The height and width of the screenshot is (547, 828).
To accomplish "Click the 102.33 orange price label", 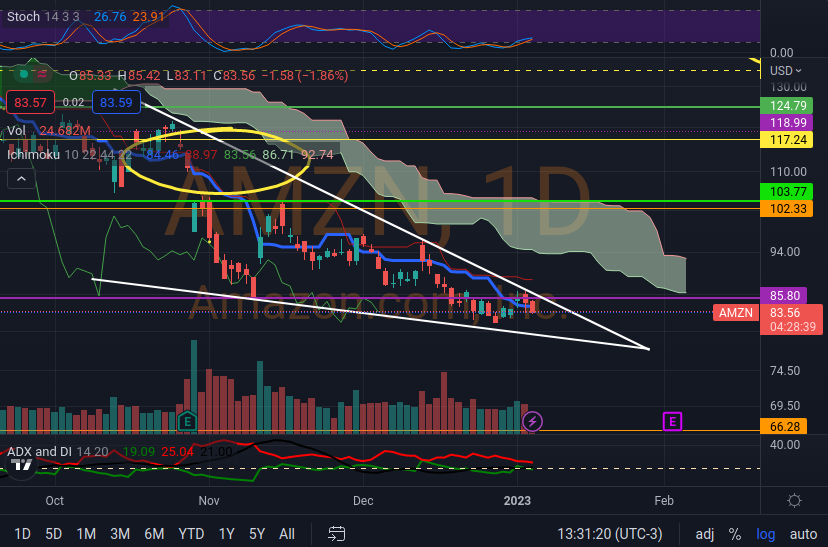I will pyautogui.click(x=786, y=209).
